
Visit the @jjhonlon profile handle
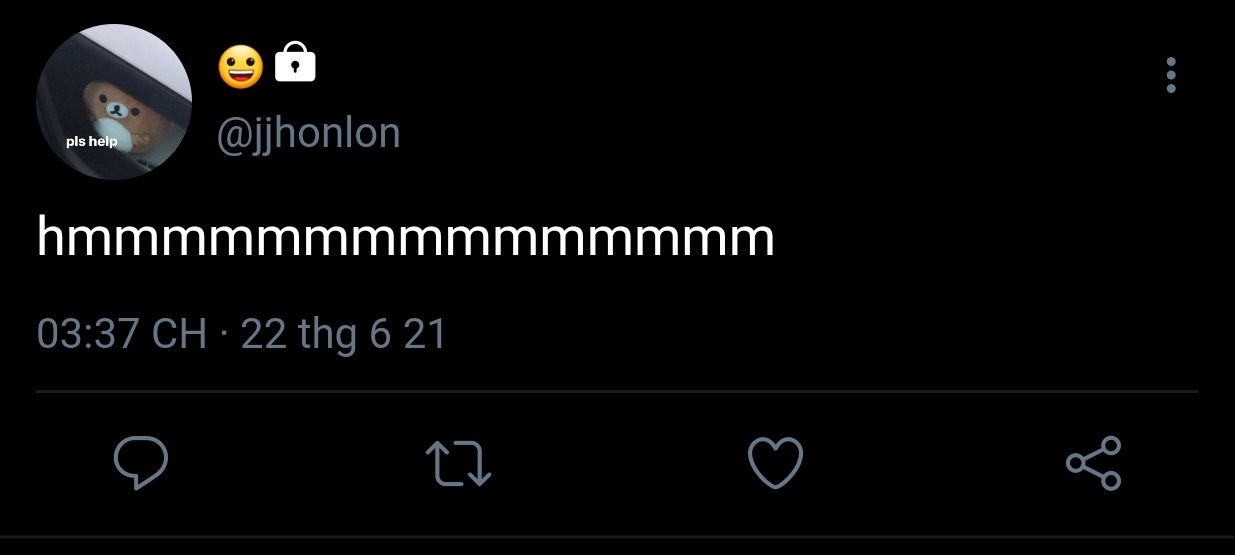[308, 133]
